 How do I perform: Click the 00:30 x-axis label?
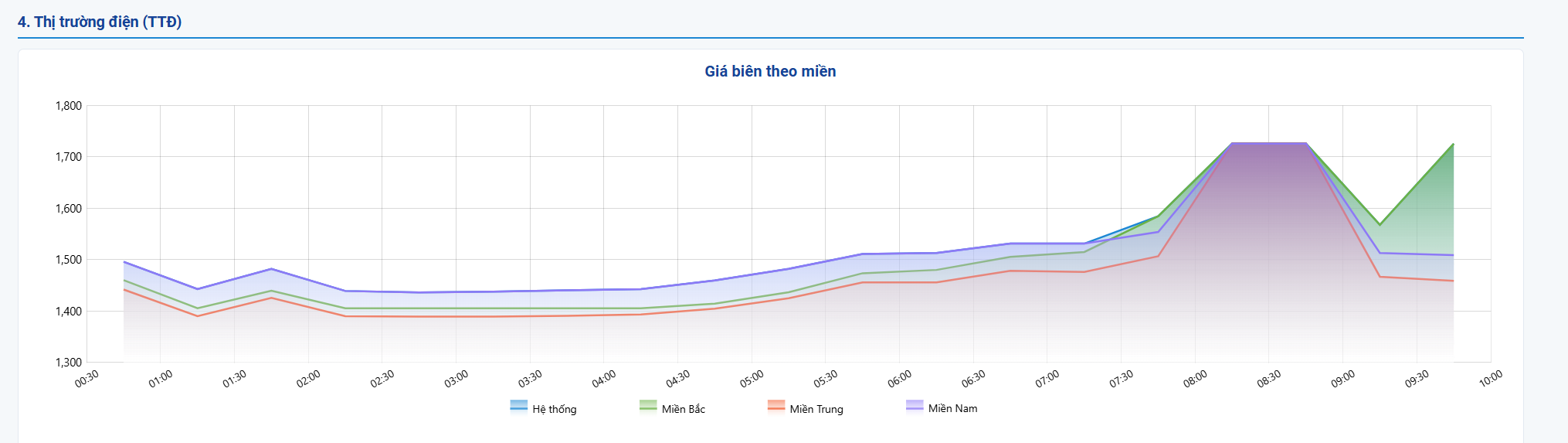point(87,379)
